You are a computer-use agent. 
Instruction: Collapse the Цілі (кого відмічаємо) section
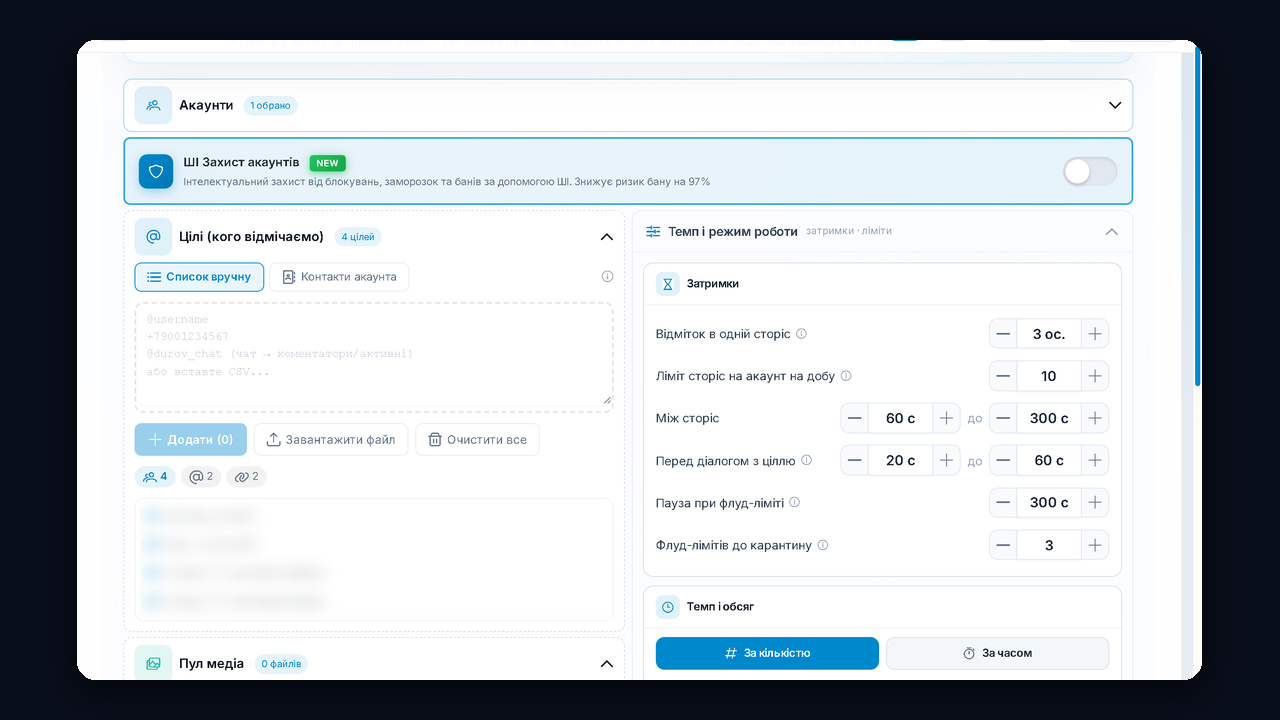click(606, 237)
